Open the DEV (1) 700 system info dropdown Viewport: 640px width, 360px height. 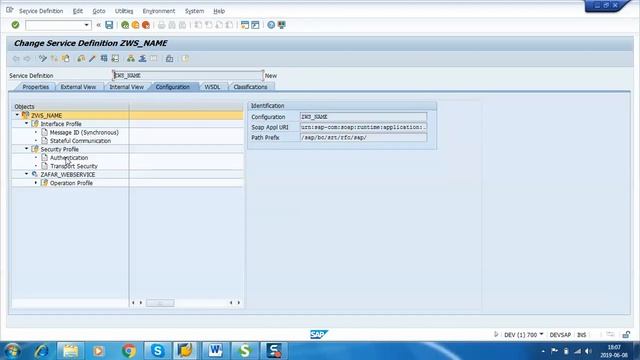click(541, 334)
